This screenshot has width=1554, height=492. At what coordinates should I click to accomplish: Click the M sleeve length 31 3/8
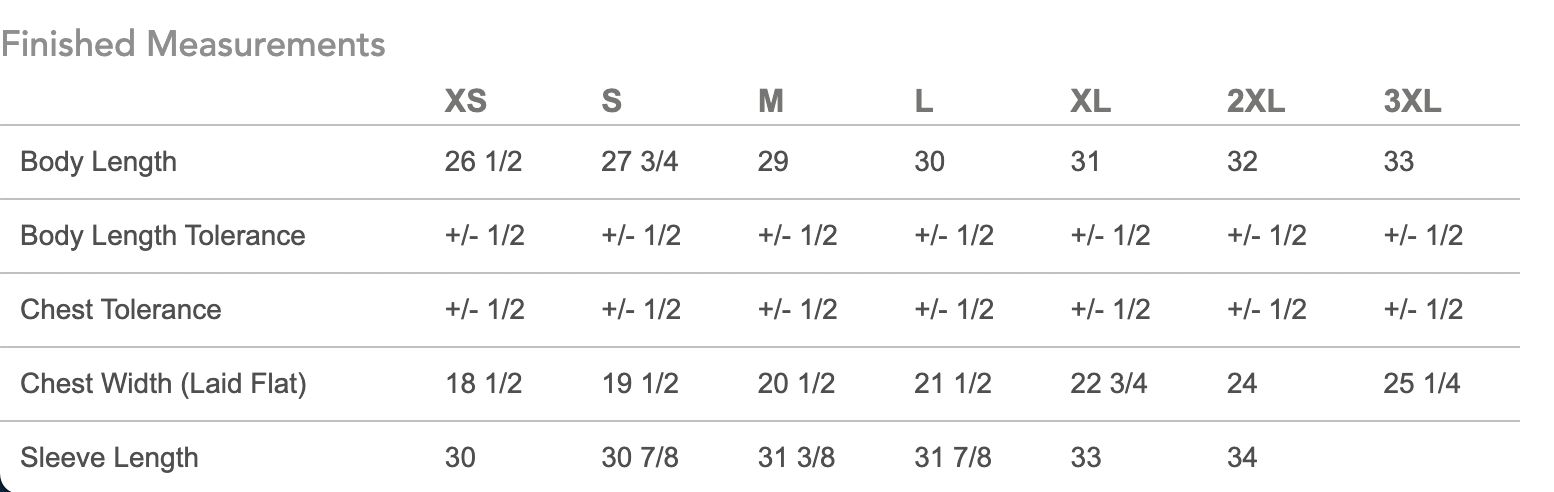coord(796,458)
